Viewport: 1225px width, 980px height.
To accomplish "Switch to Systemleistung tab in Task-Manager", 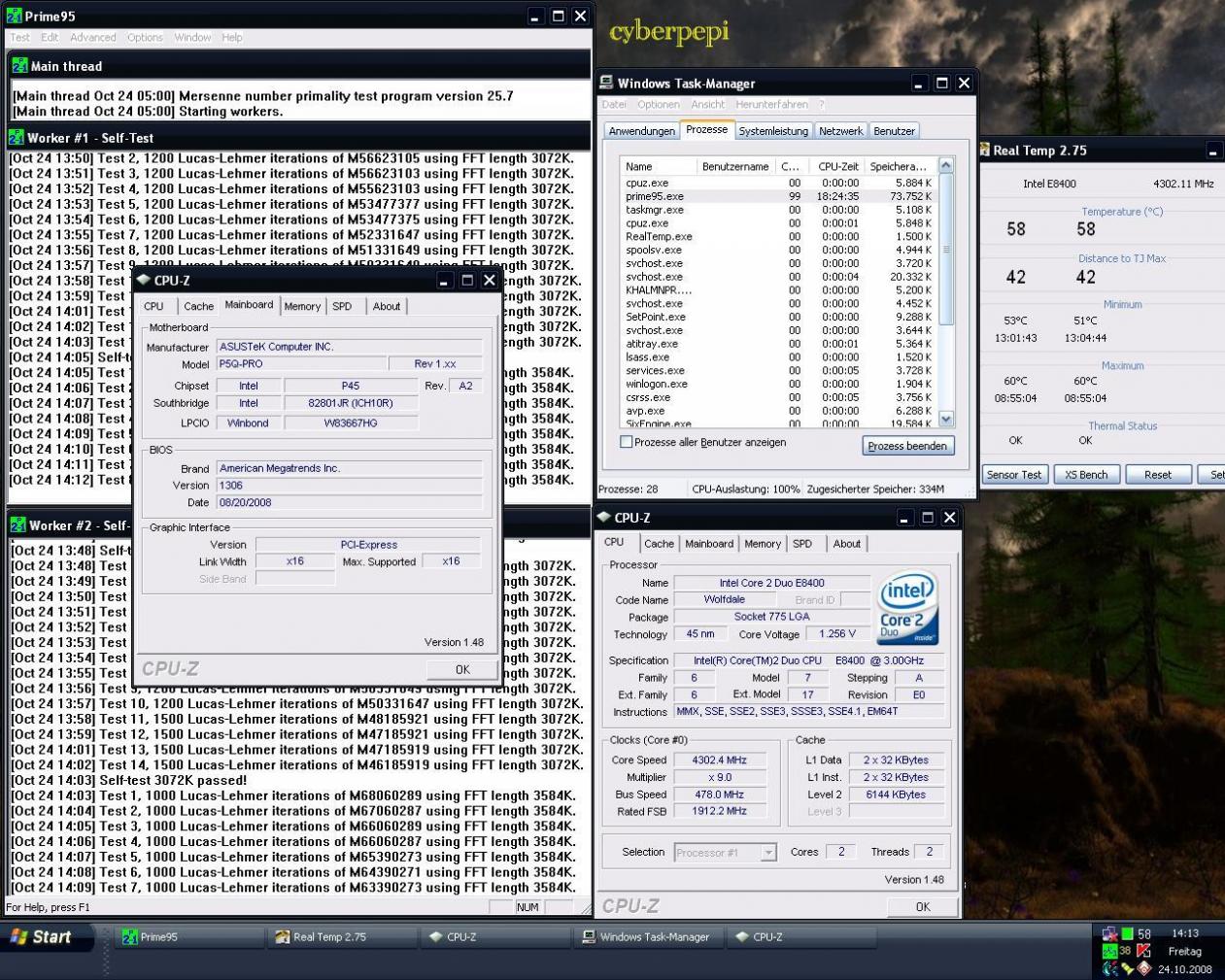I will click(773, 131).
